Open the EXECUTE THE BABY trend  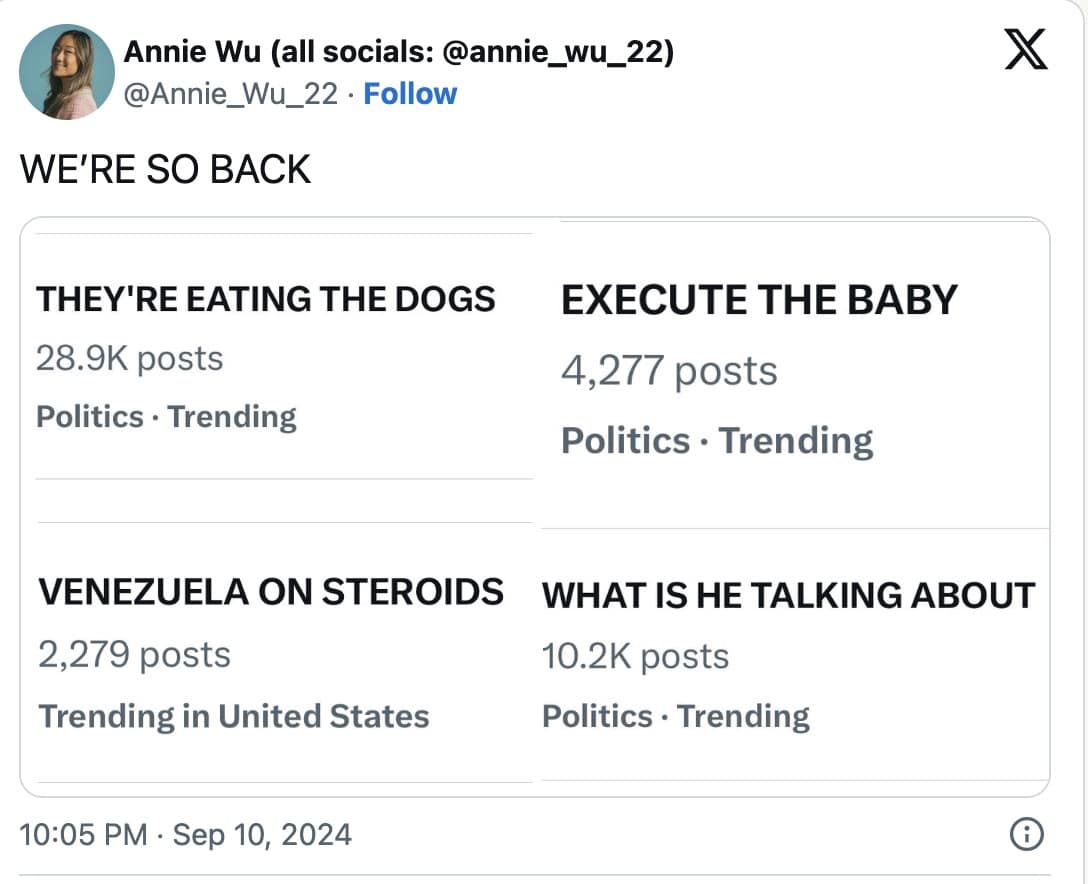759,301
